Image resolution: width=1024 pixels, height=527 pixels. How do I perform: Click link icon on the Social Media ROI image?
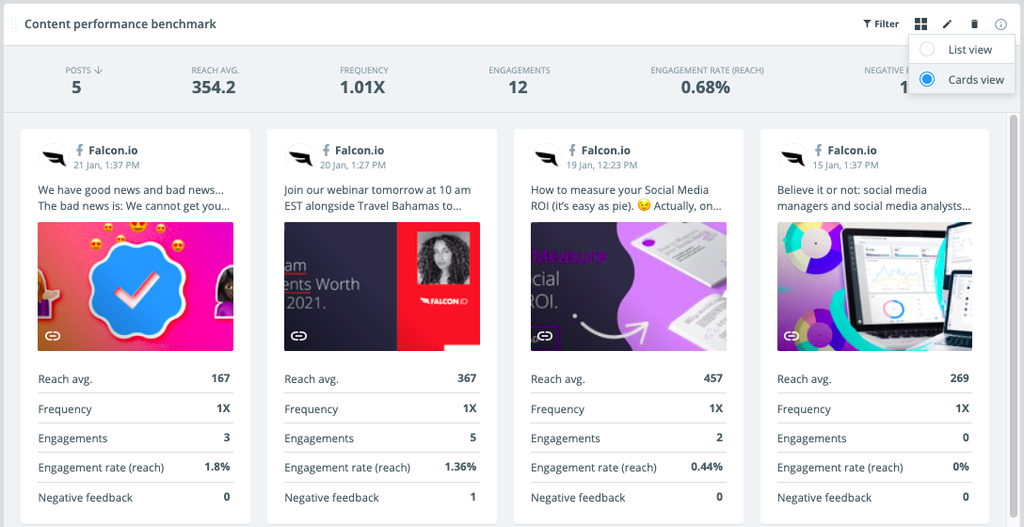point(545,336)
